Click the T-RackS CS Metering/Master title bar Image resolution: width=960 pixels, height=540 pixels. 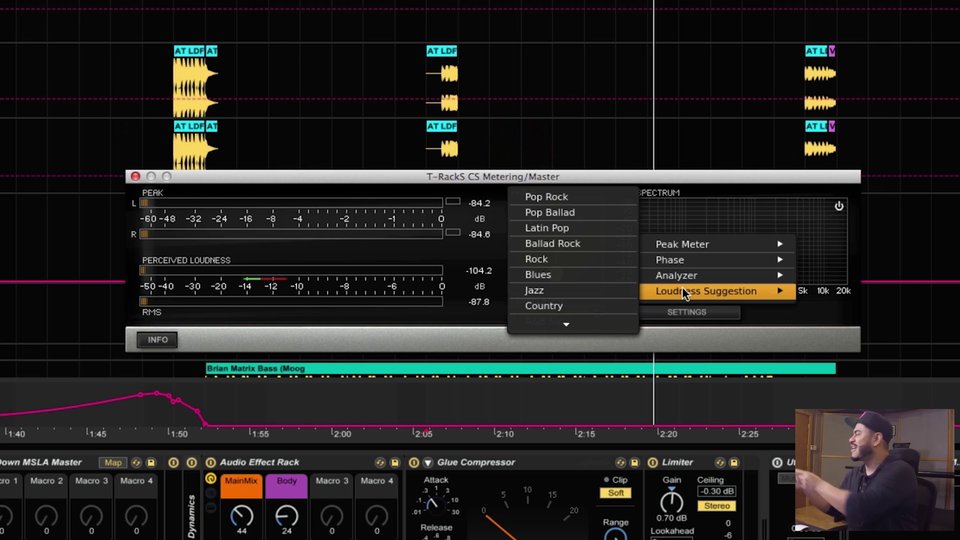pyautogui.click(x=493, y=176)
